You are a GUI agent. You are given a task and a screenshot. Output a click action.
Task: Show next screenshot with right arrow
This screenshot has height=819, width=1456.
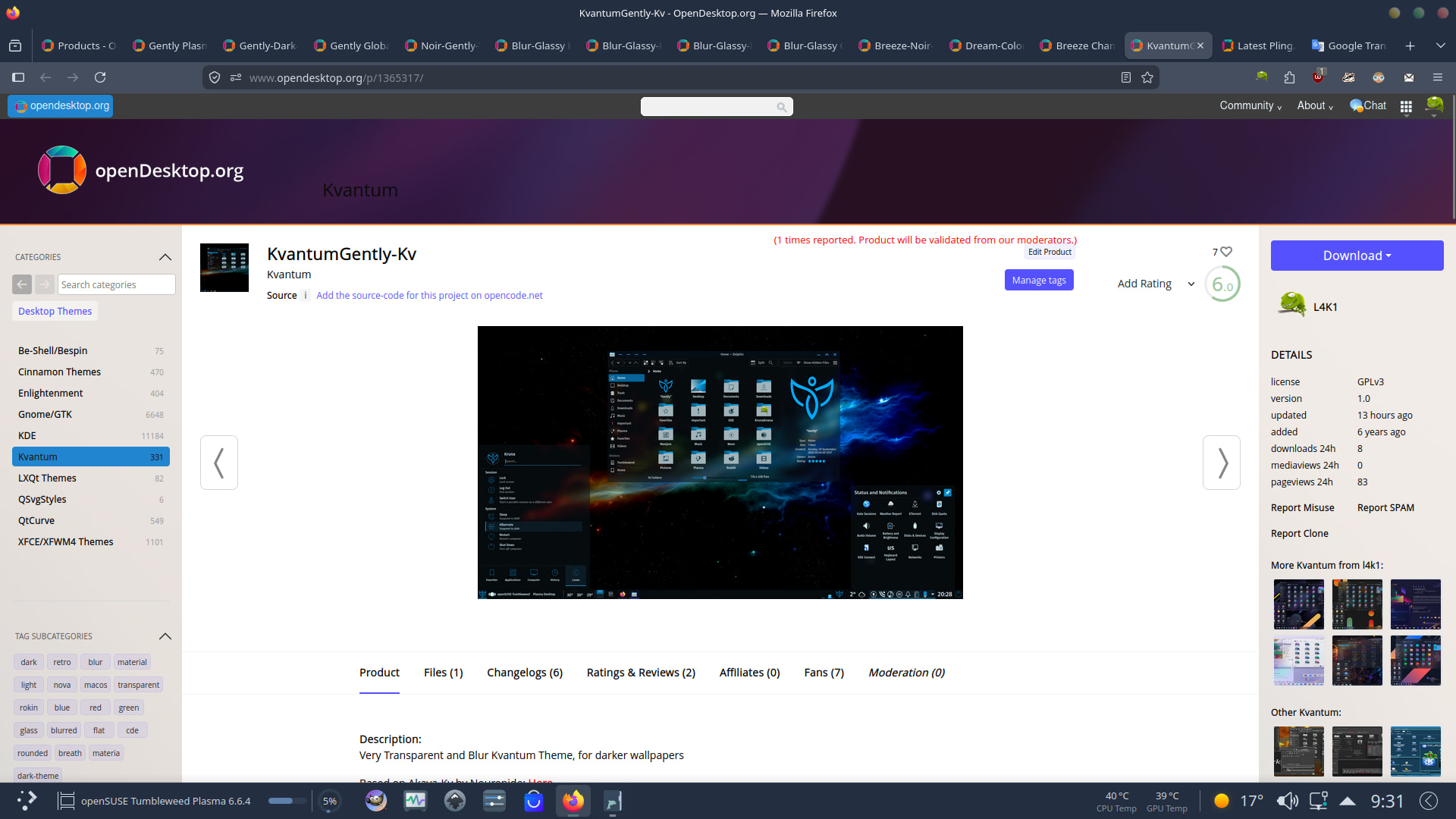point(1221,463)
